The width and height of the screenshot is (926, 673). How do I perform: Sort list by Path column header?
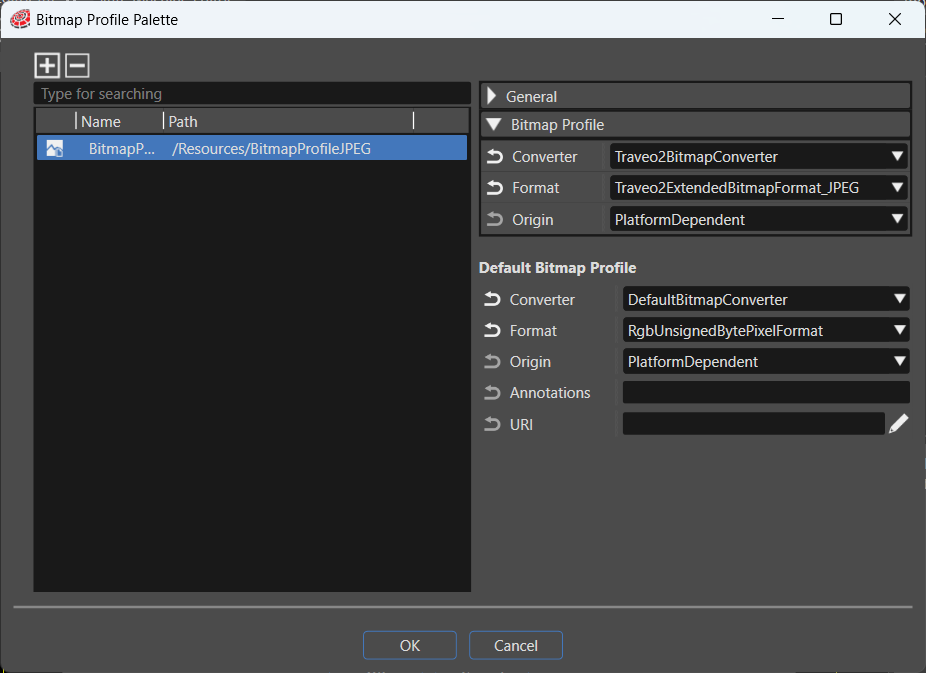[183, 122]
